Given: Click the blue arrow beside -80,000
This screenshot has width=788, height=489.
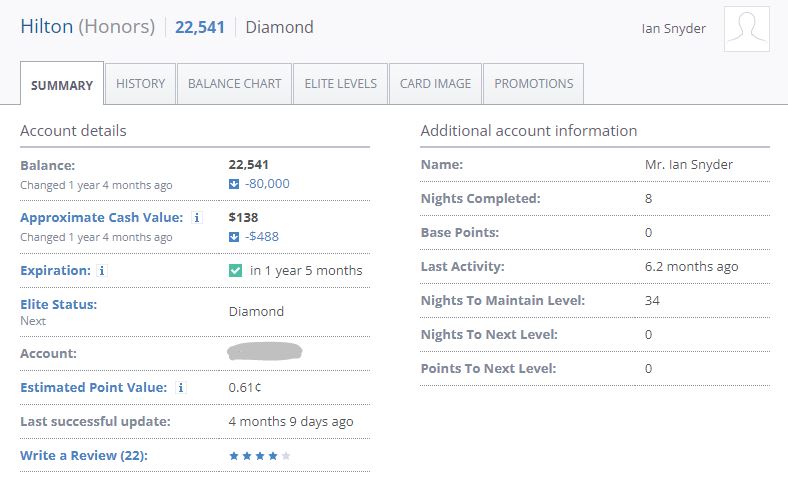Looking at the screenshot, I should (x=234, y=183).
